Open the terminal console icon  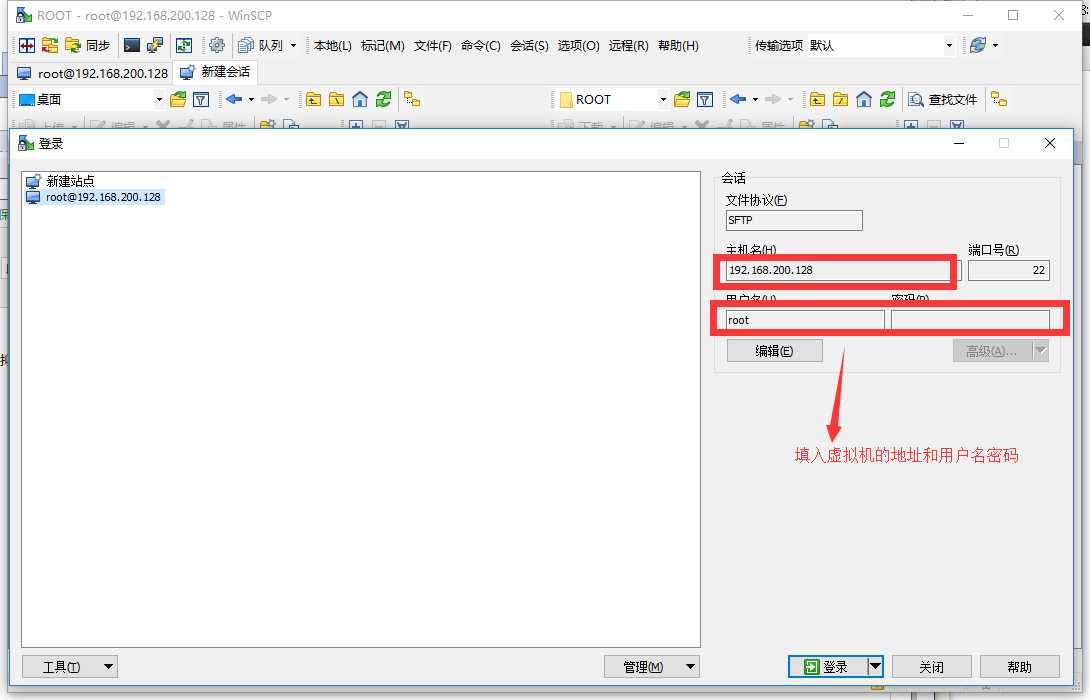(132, 45)
